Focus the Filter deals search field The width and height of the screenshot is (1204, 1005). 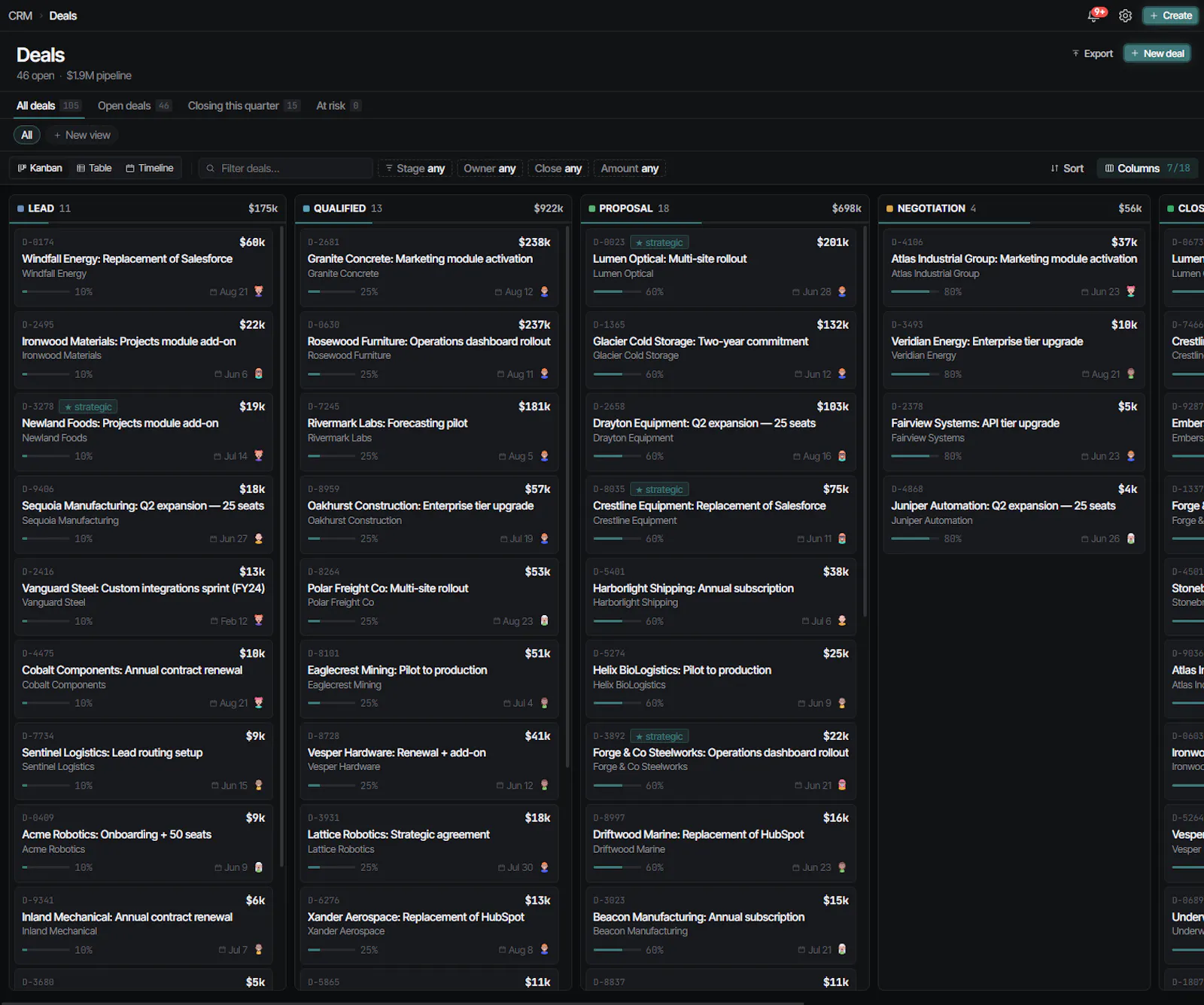click(x=286, y=169)
